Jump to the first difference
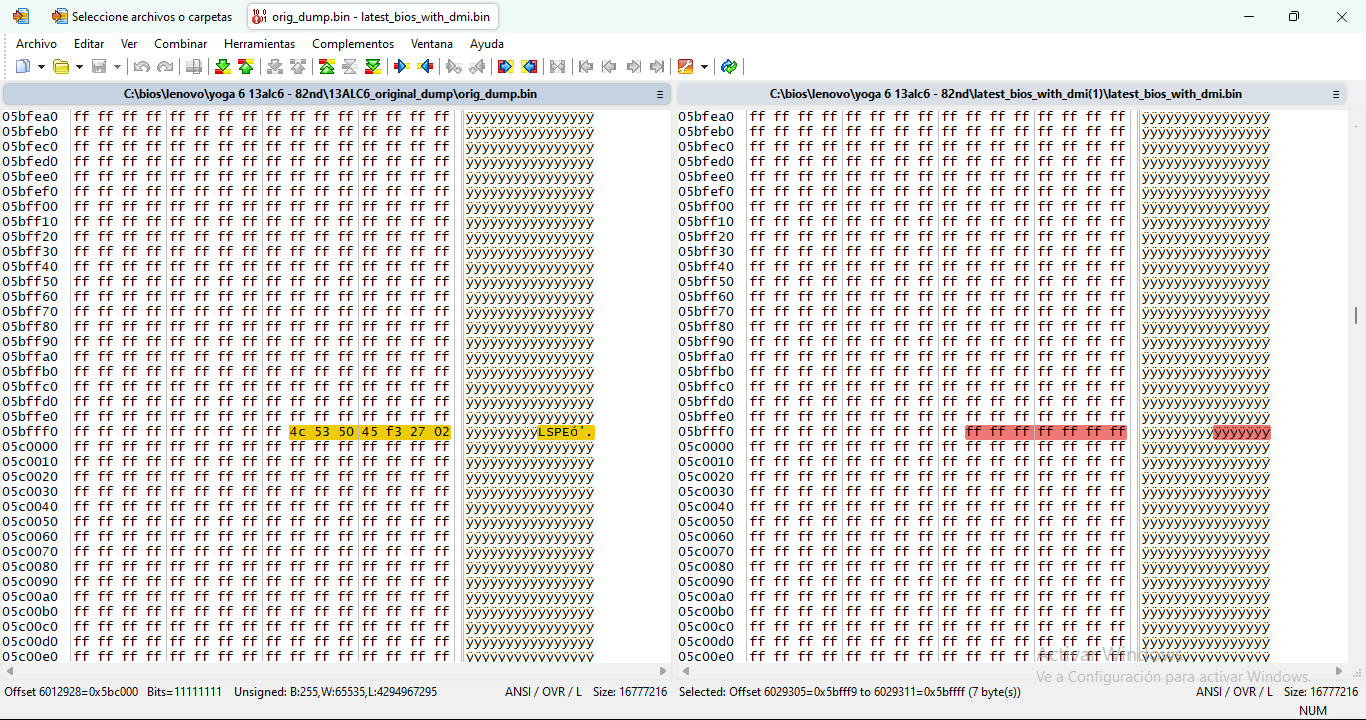 (x=326, y=67)
